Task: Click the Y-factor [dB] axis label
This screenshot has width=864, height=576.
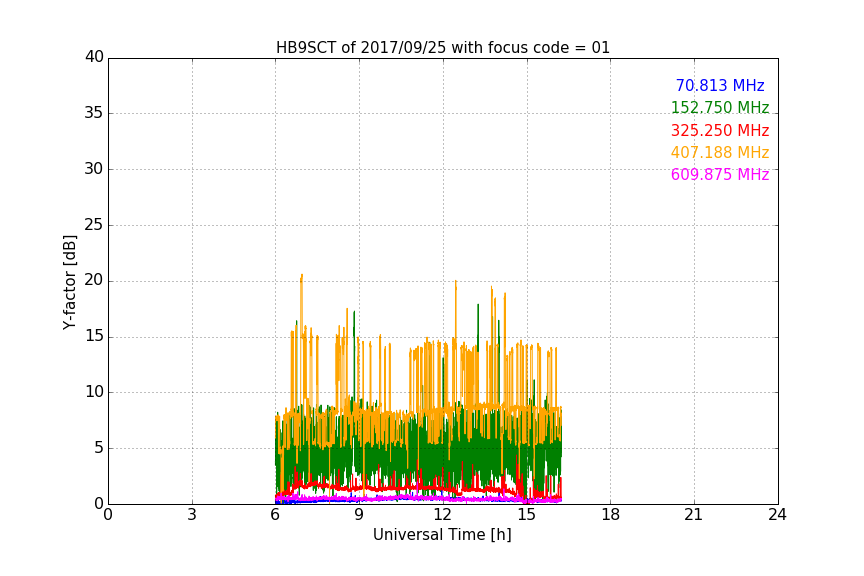Action: pos(69,282)
